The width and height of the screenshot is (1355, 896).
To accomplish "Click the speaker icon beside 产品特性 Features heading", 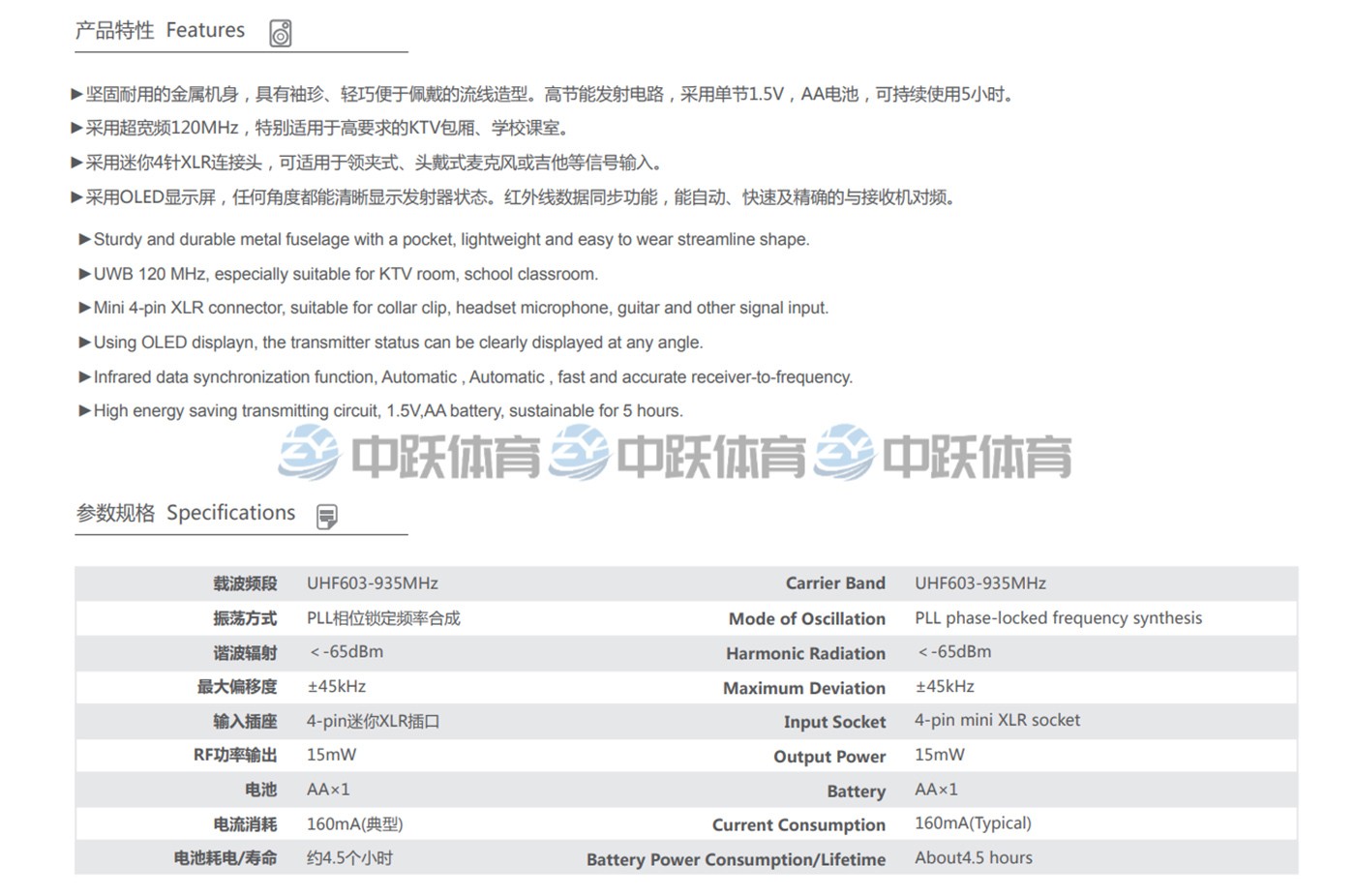I will coord(281,30).
